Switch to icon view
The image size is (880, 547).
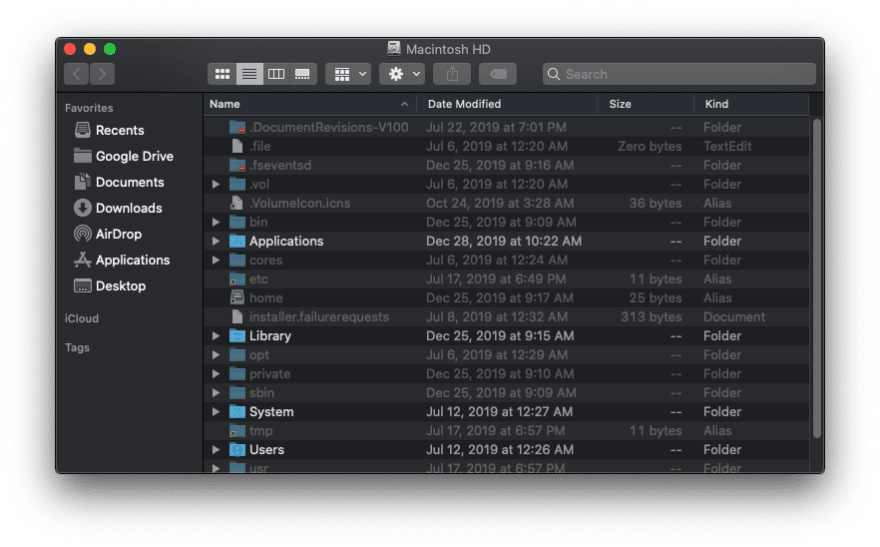pyautogui.click(x=222, y=74)
